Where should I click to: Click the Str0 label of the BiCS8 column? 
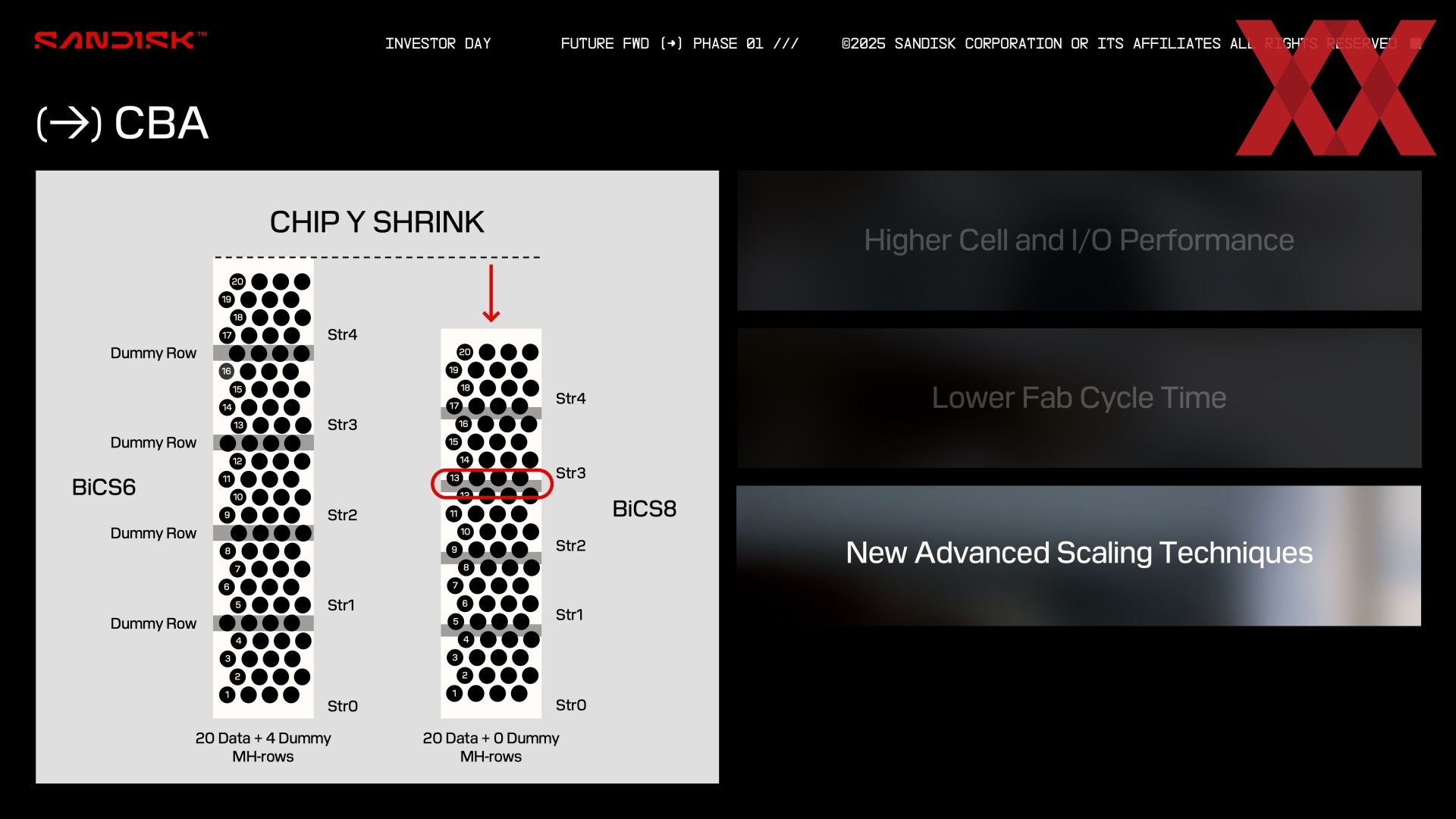[570, 705]
